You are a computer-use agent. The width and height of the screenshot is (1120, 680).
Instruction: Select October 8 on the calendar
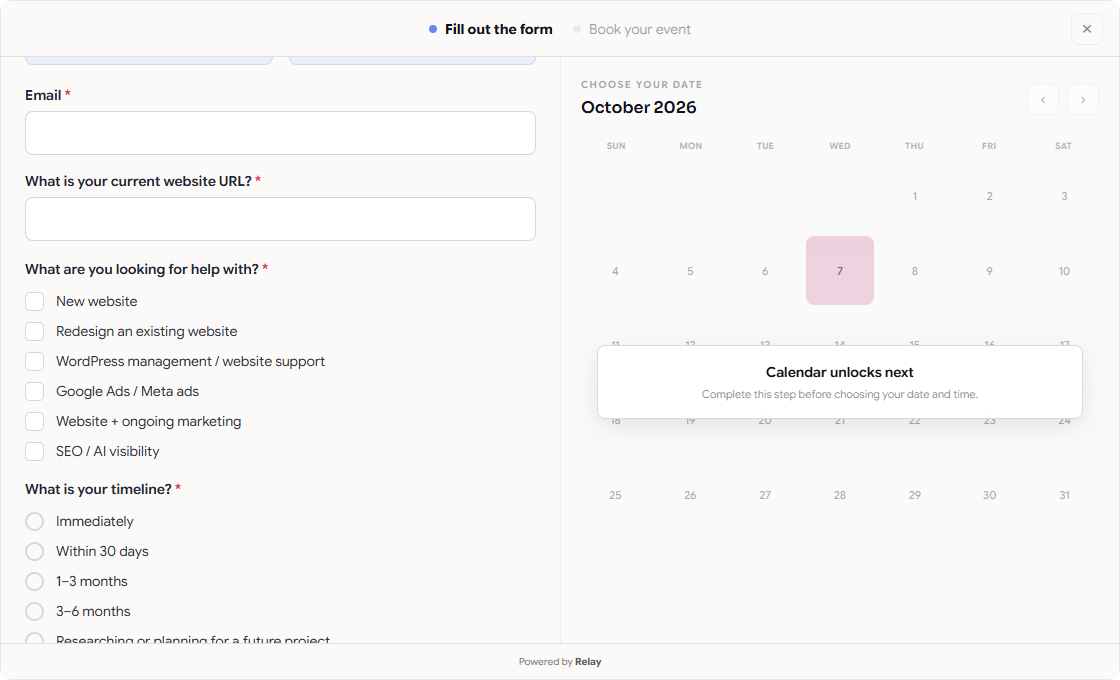(x=914, y=271)
